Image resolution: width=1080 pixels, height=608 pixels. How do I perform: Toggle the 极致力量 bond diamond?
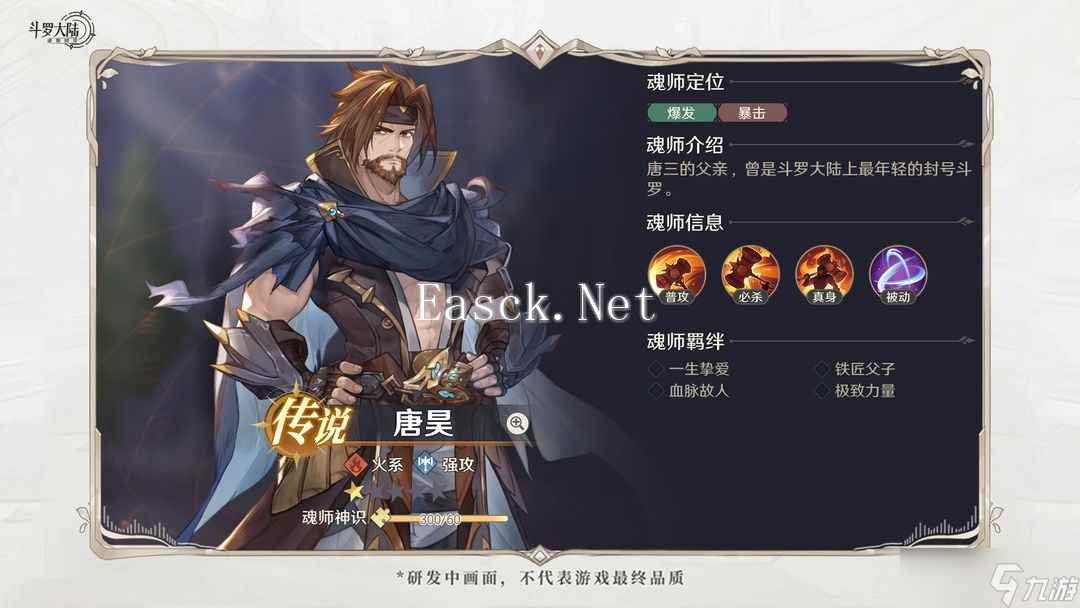(822, 391)
